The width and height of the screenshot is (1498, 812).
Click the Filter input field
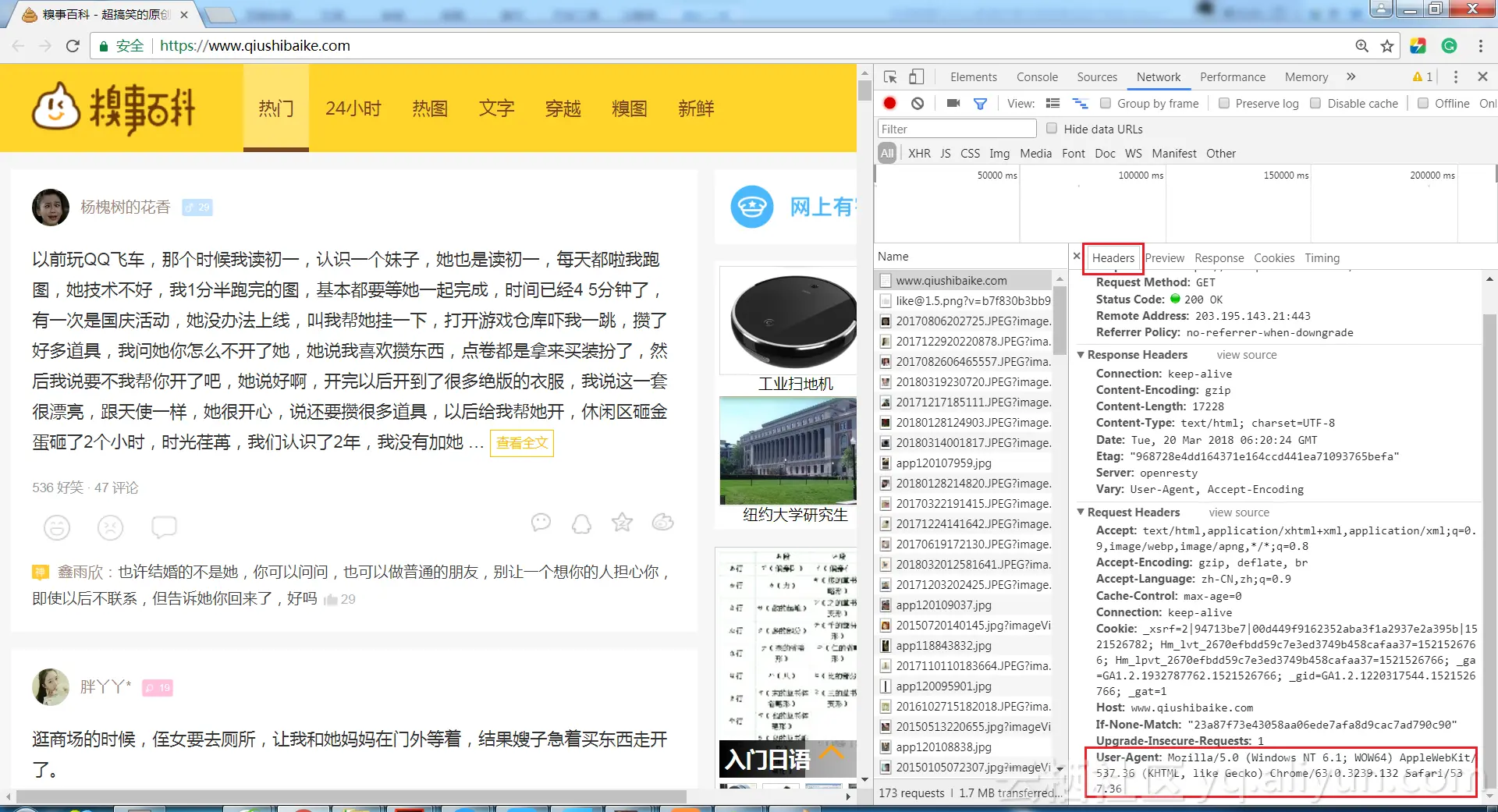(957, 129)
